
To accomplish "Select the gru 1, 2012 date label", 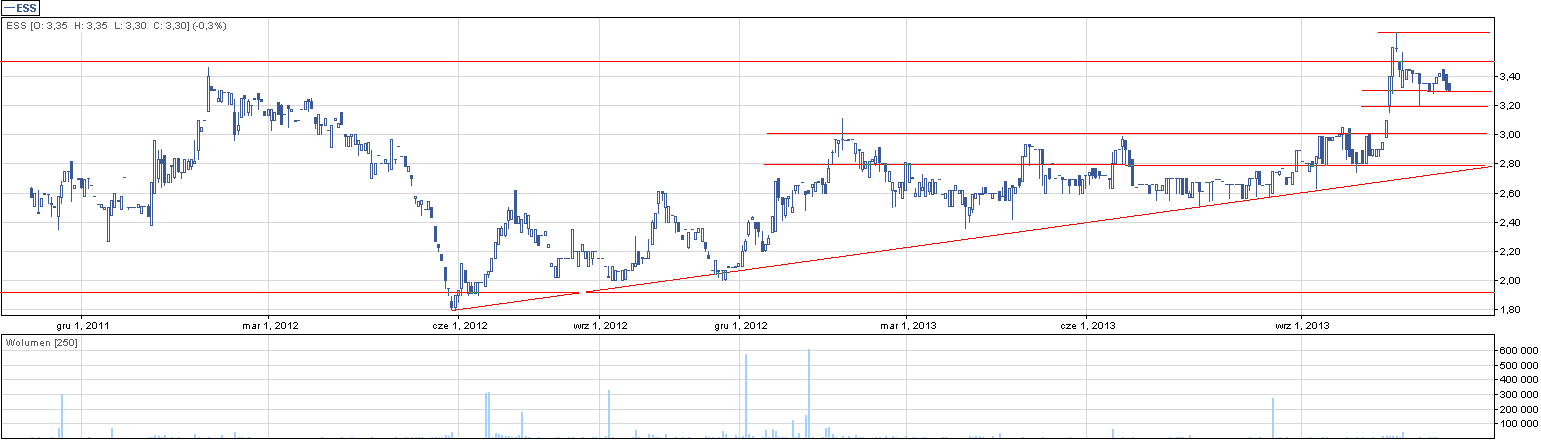I will coord(739,325).
